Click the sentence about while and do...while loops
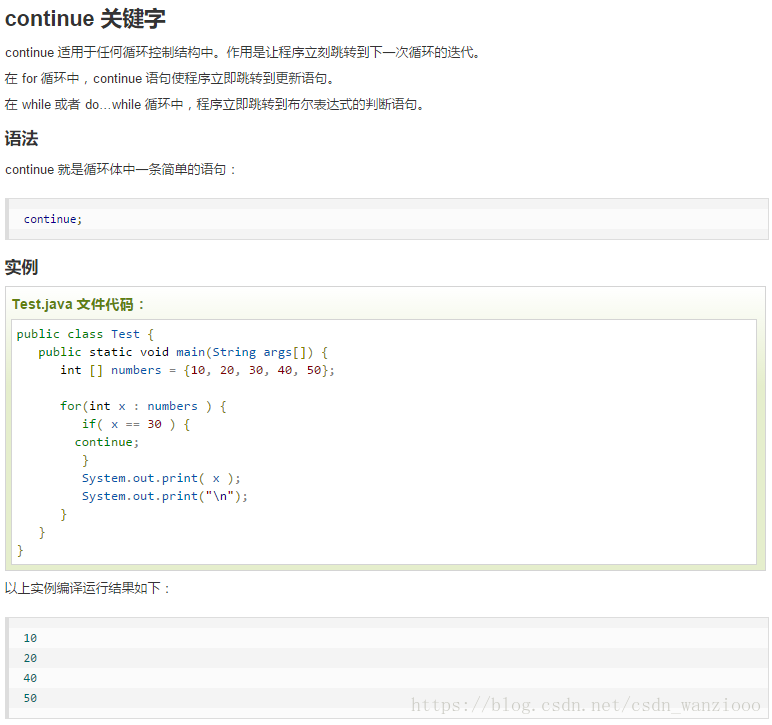Screen dimensions: 772x725 [x=214, y=104]
